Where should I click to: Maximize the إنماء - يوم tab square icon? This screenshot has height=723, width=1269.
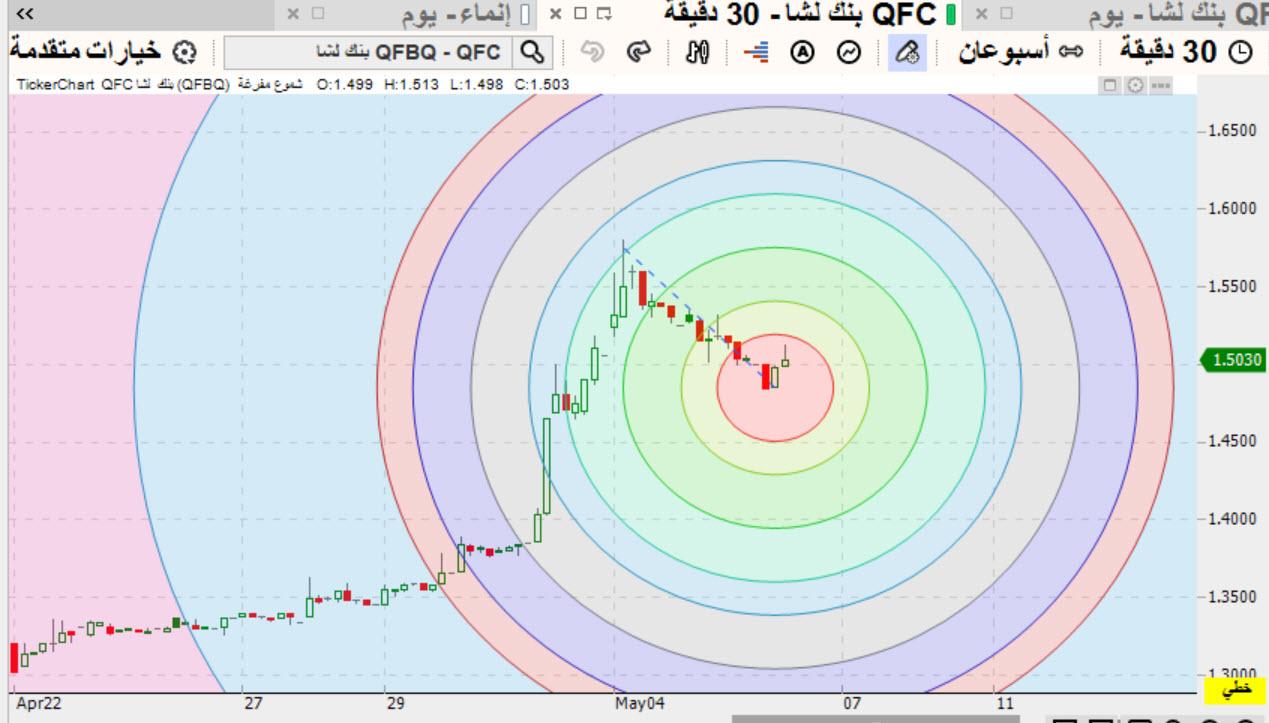(318, 13)
